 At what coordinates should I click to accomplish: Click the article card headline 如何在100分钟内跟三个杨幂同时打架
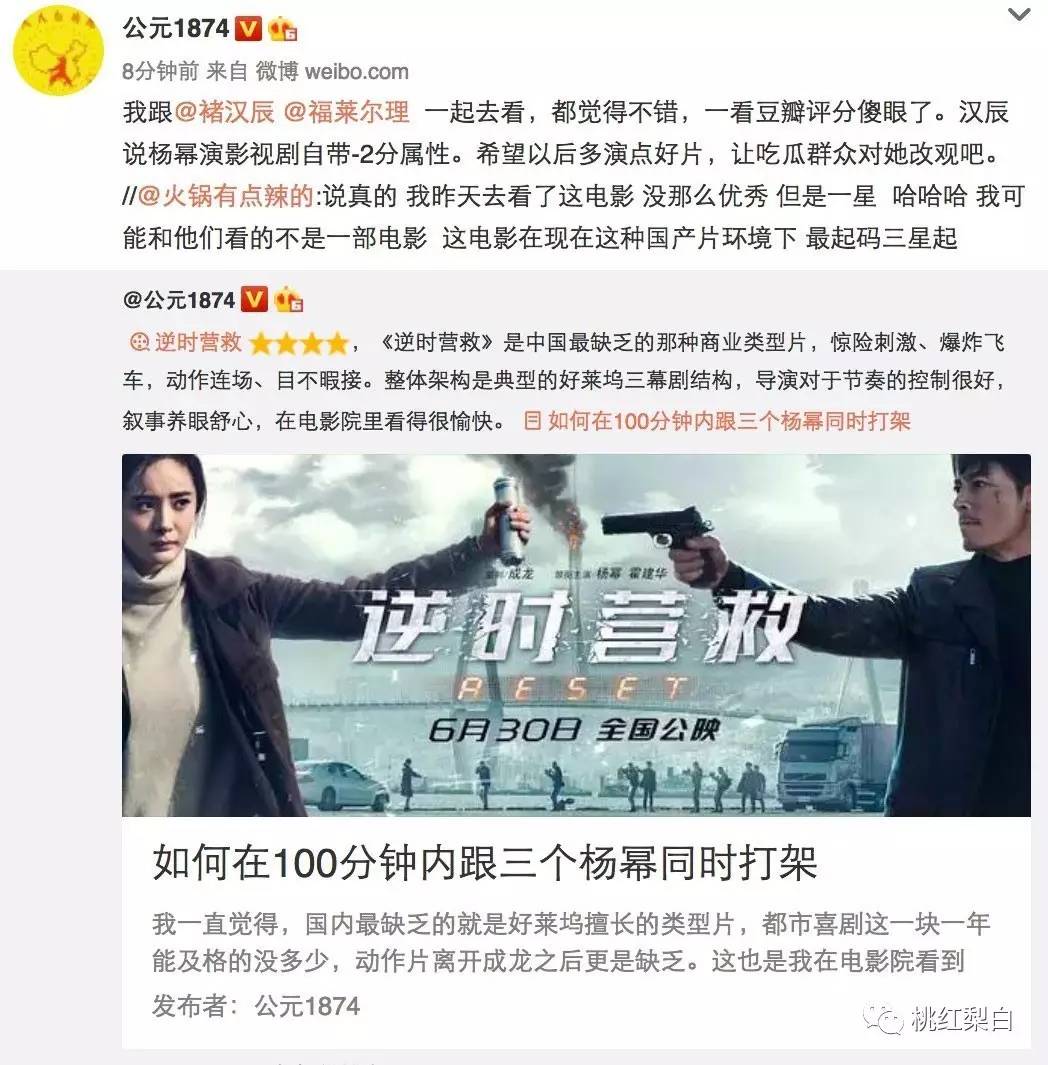[484, 863]
